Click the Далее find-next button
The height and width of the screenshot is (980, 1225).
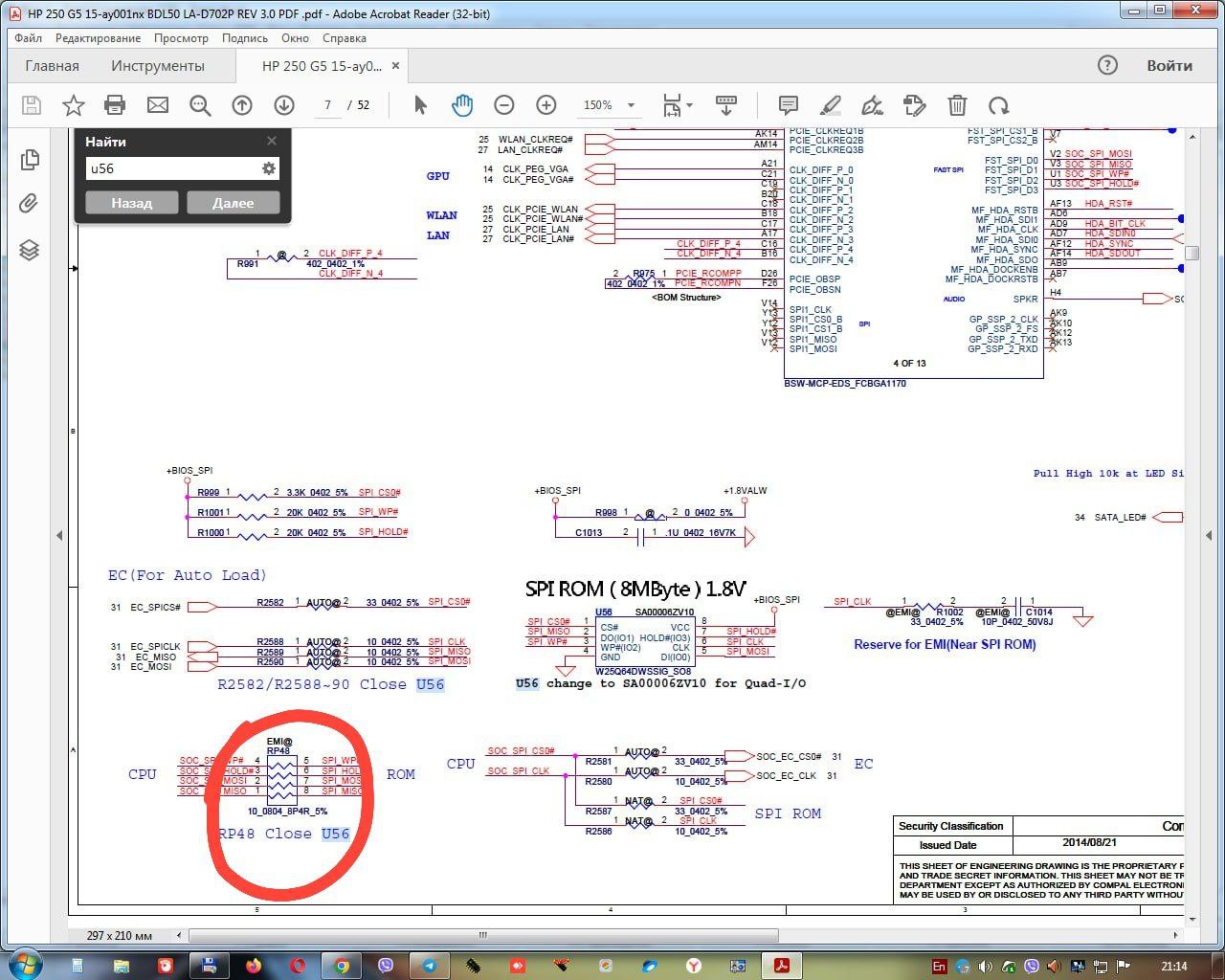pyautogui.click(x=234, y=203)
